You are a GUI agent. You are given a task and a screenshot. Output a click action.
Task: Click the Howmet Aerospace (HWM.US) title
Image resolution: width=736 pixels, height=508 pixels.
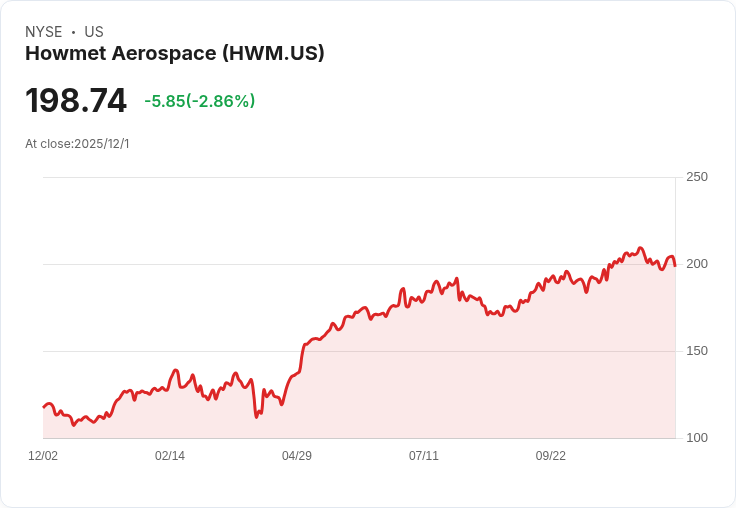click(175, 54)
